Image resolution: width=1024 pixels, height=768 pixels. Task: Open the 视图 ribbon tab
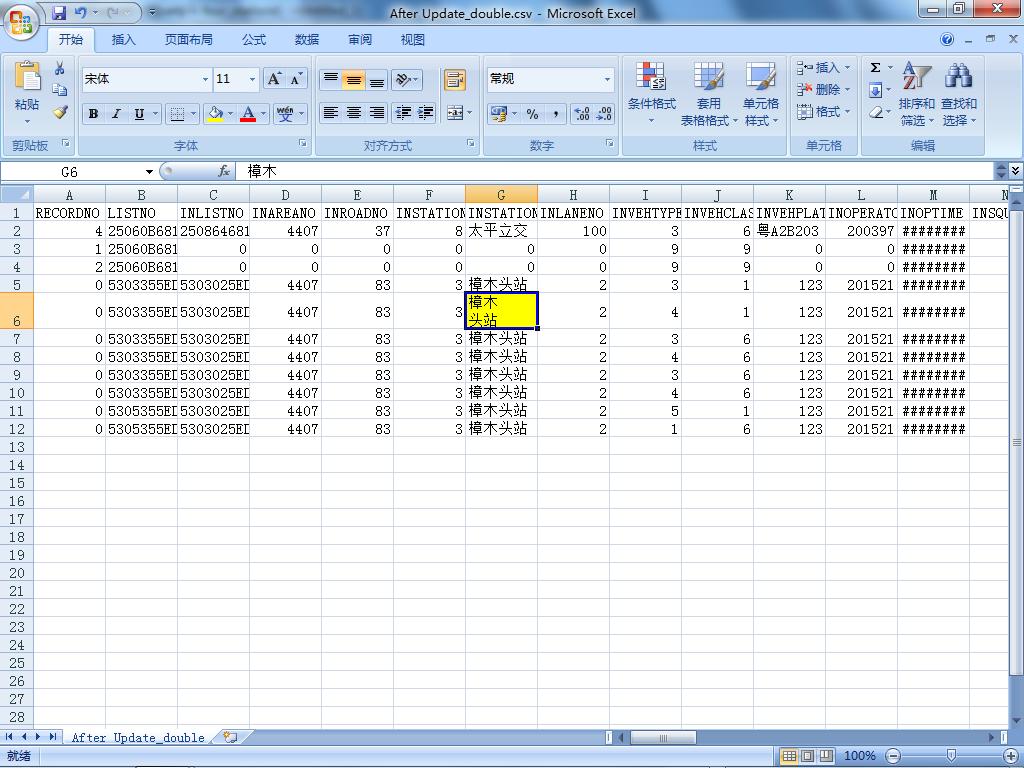click(x=413, y=40)
